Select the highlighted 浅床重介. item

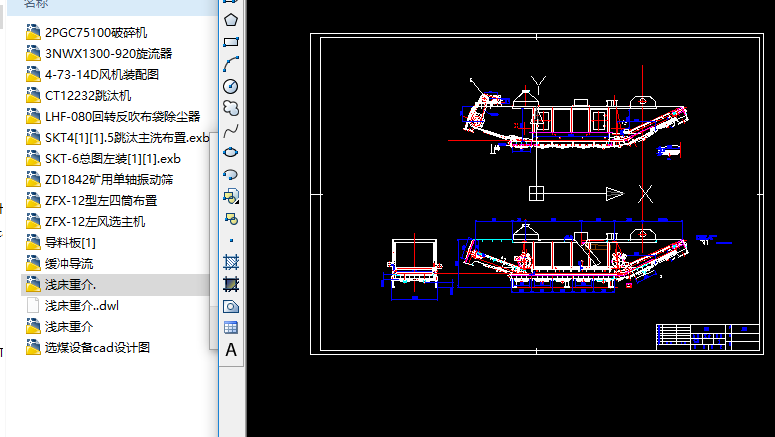coord(116,285)
